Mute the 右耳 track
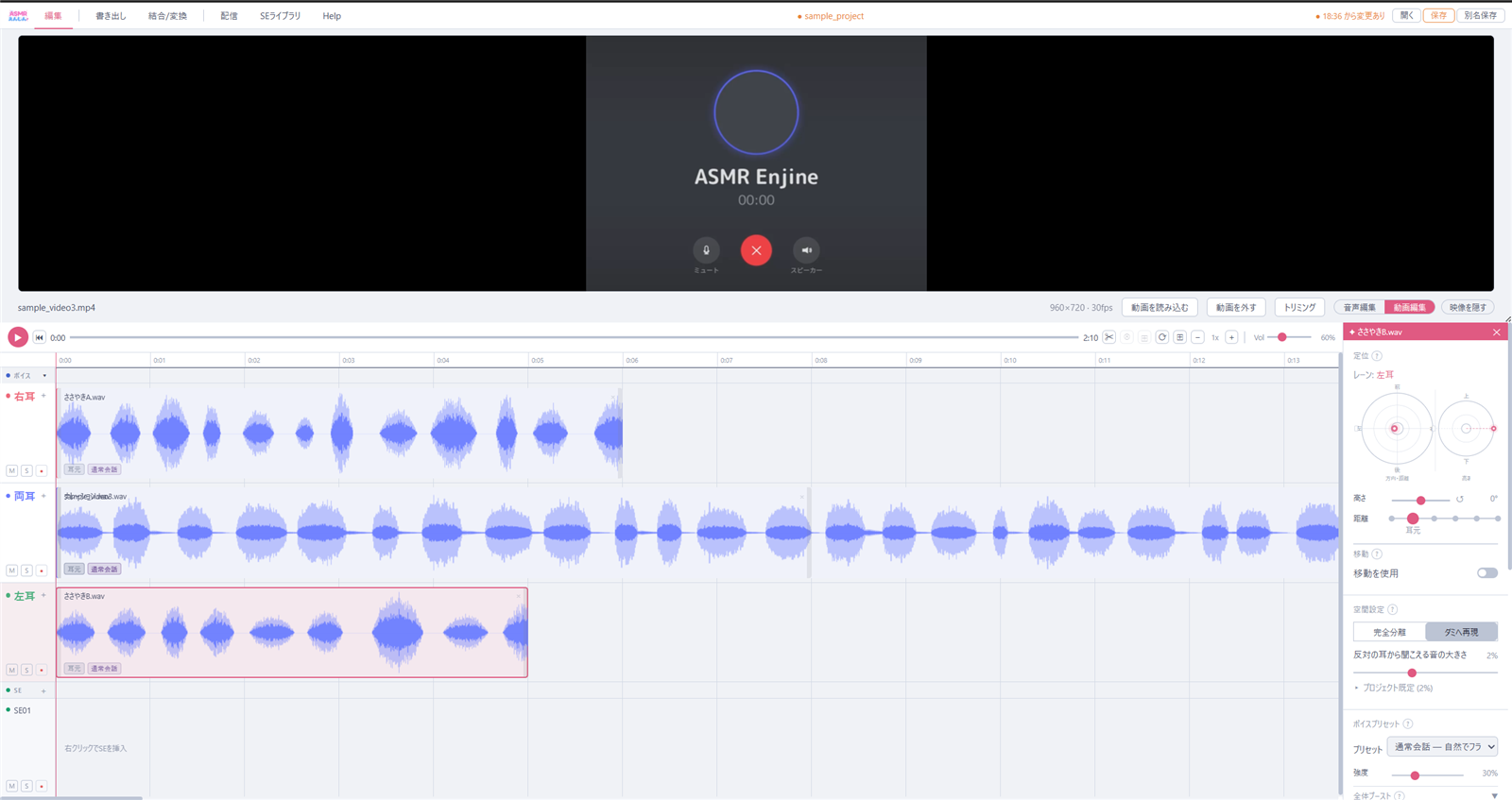 pyautogui.click(x=11, y=470)
